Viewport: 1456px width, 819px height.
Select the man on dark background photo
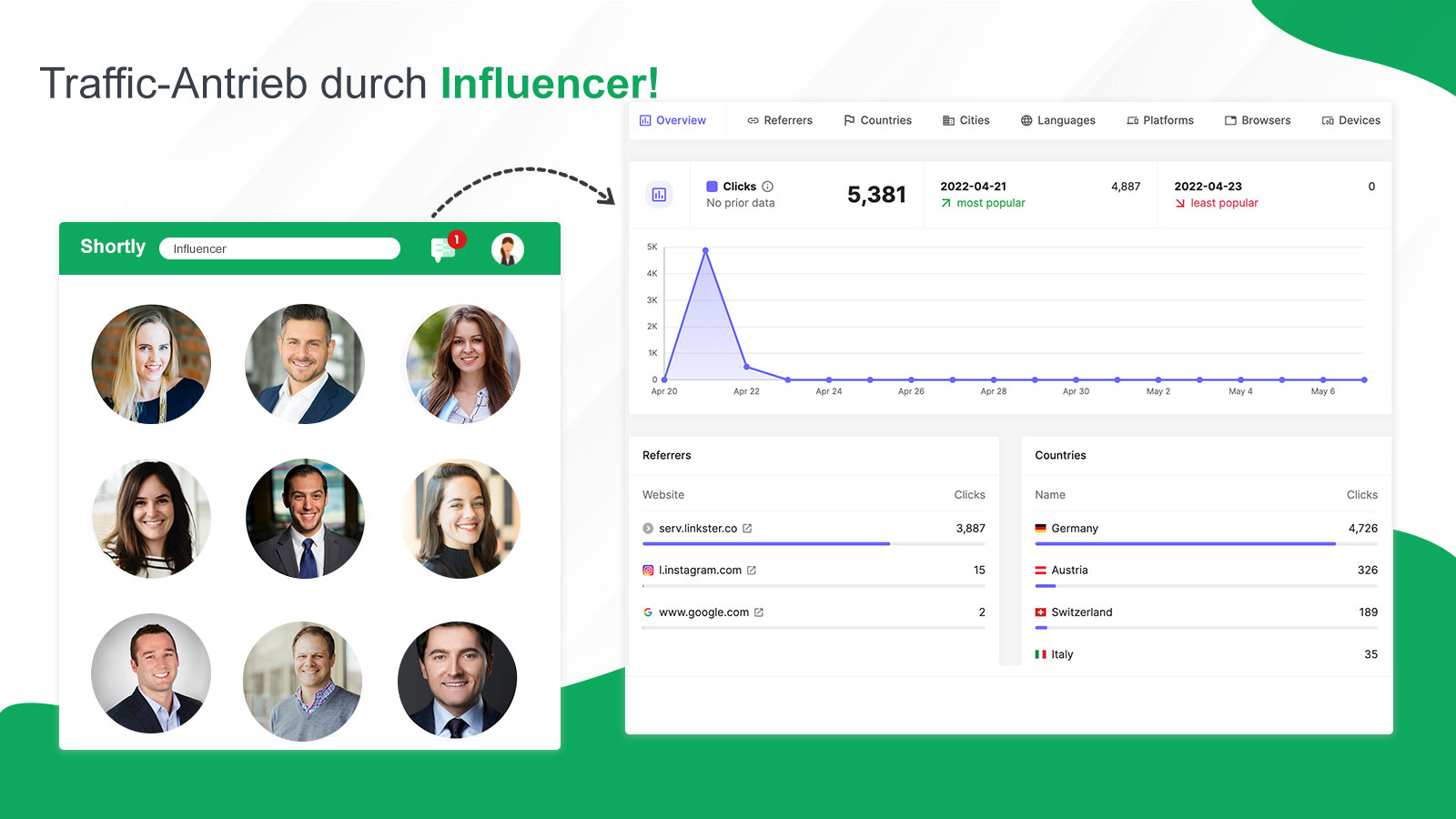(457, 680)
